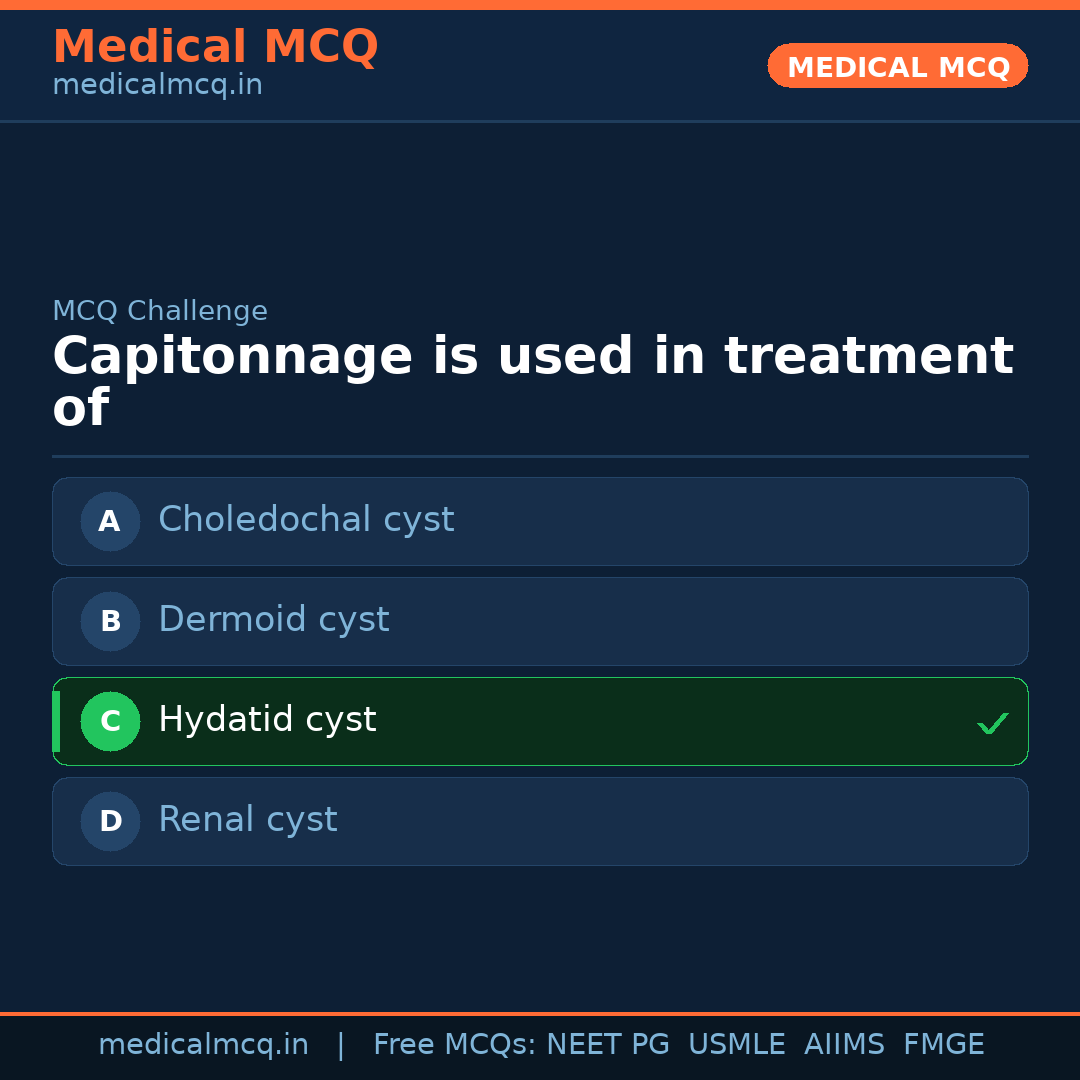Click USMLE in the footer

pos(736,1045)
